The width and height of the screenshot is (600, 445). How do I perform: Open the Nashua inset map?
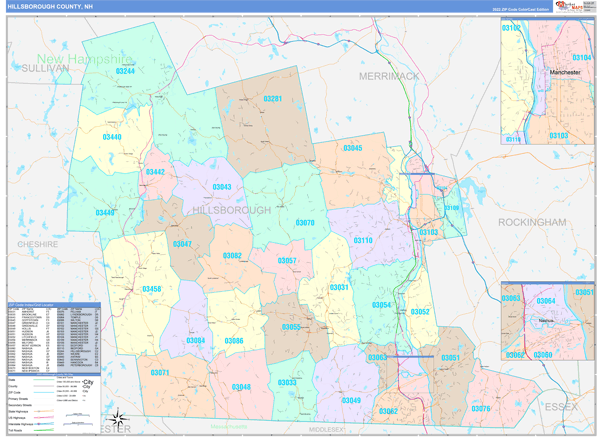(x=548, y=321)
